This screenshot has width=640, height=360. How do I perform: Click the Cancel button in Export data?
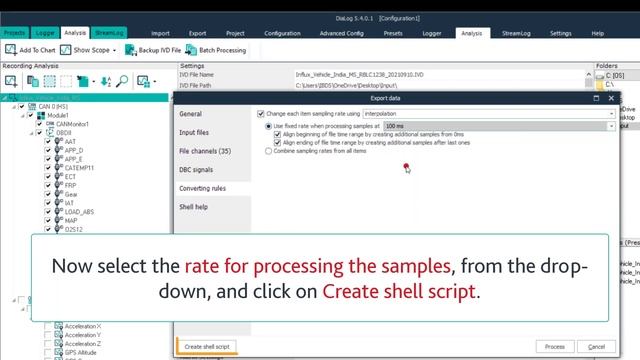click(596, 347)
